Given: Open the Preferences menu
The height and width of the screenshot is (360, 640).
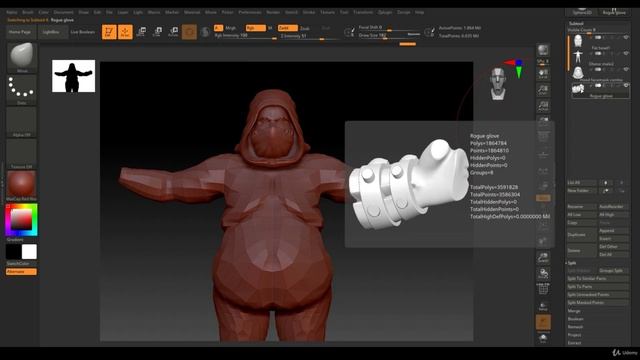Looking at the screenshot, I should 250,12.
